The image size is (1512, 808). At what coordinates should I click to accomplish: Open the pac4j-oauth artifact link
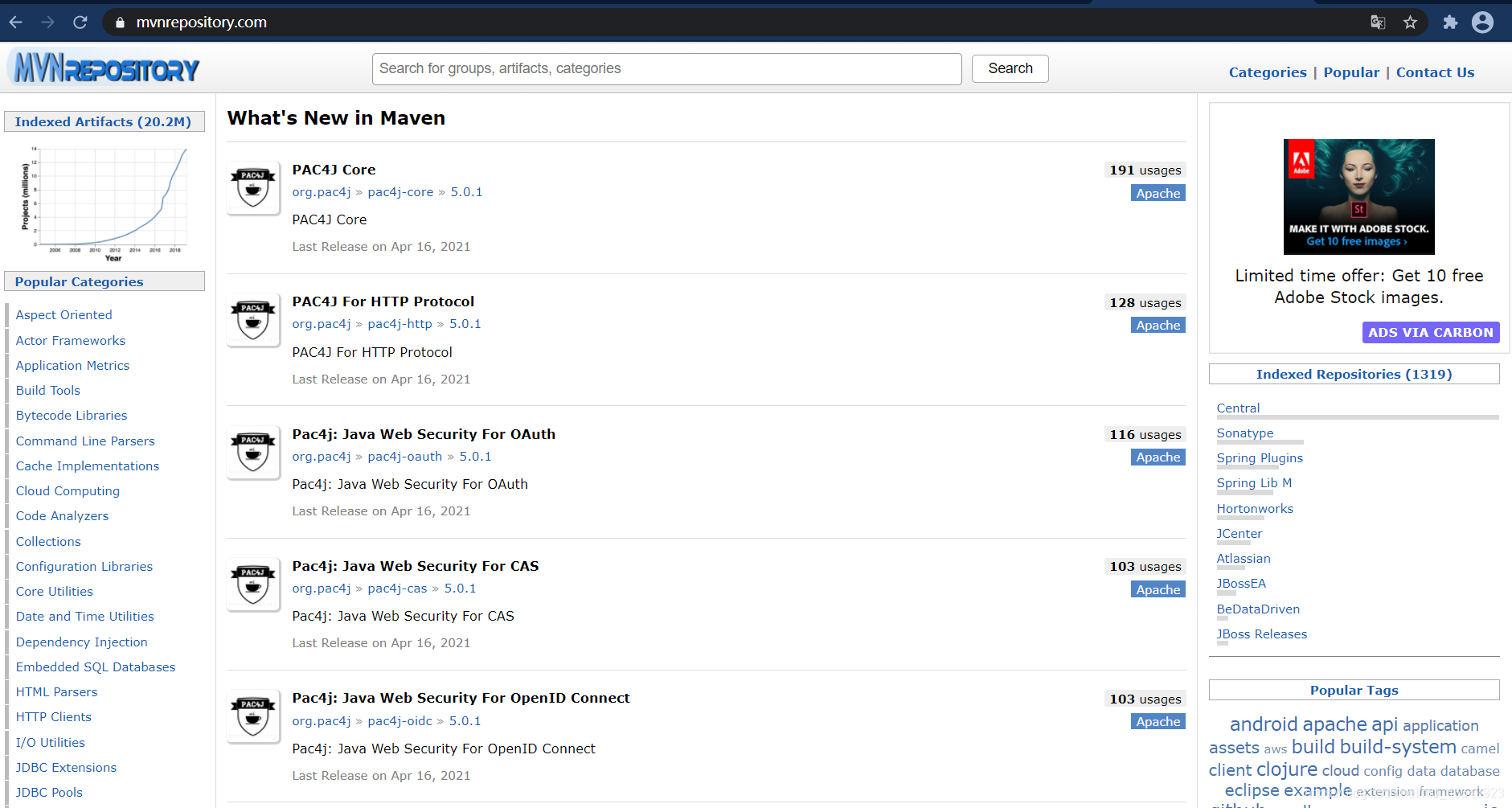tap(405, 457)
